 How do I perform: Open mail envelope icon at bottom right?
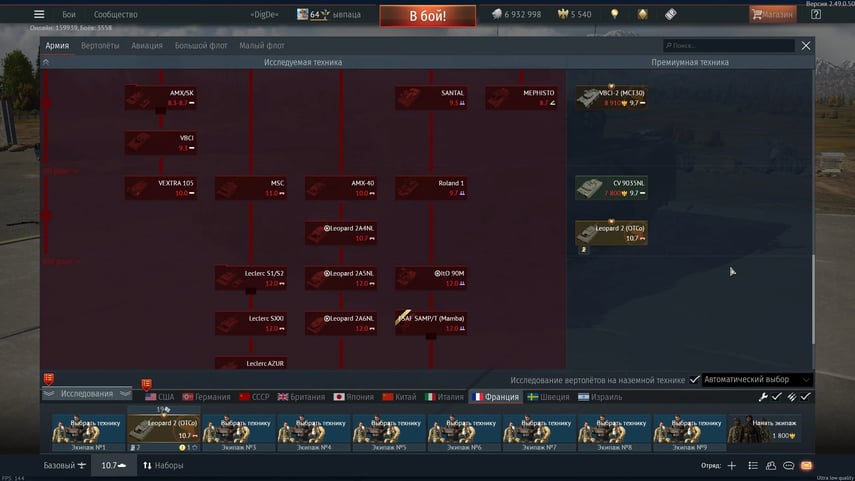click(806, 466)
